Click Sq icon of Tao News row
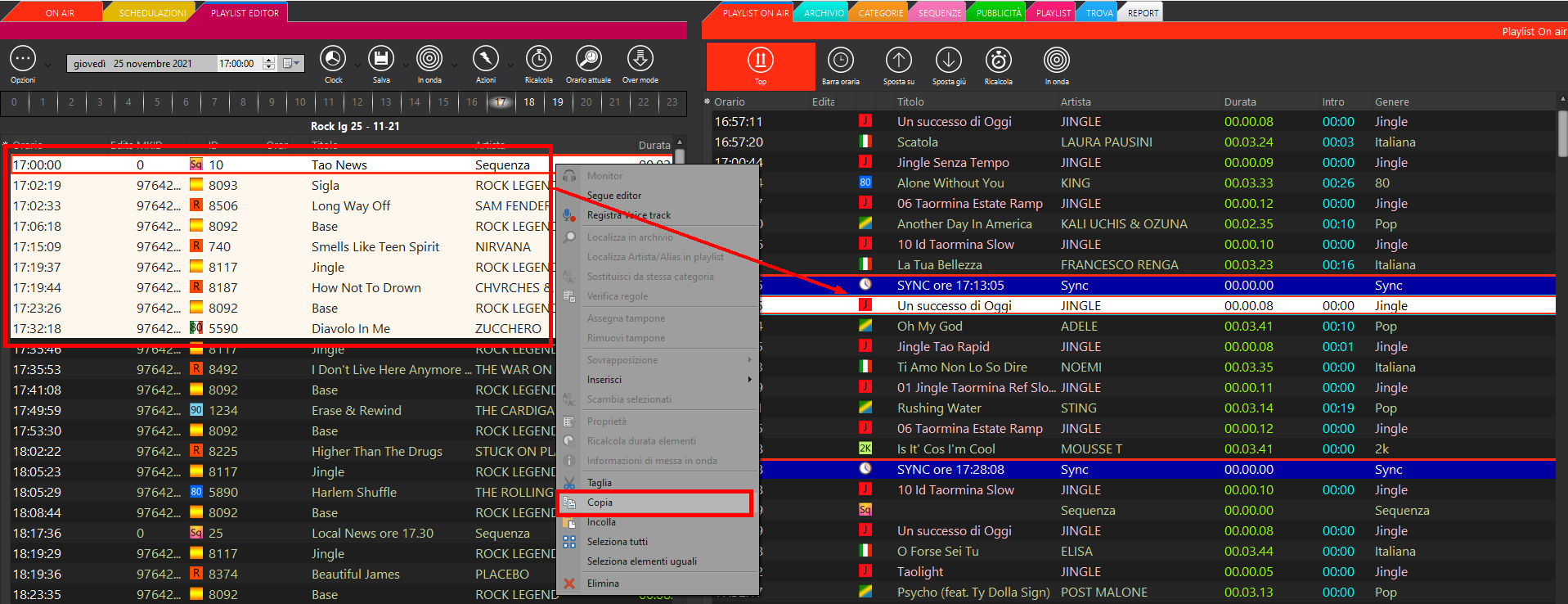The height and width of the screenshot is (604, 1568). point(196,165)
